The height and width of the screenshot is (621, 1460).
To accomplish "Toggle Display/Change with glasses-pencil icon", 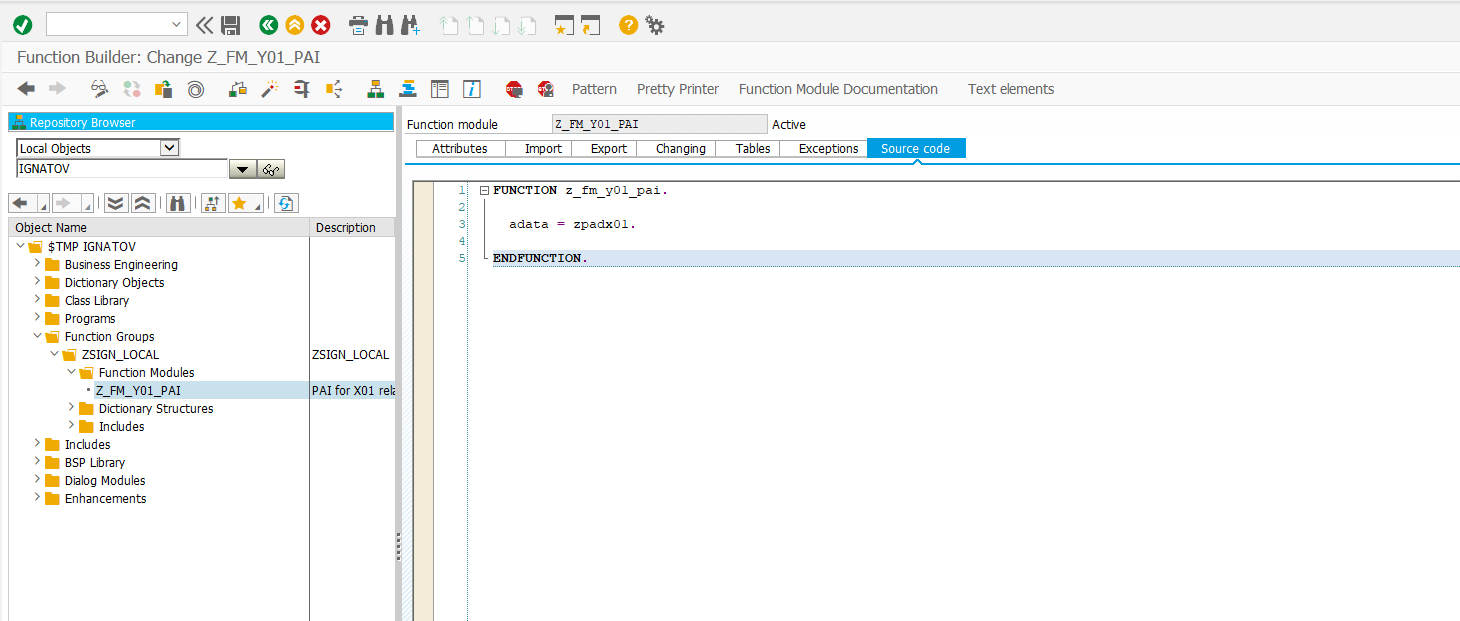I will (100, 89).
